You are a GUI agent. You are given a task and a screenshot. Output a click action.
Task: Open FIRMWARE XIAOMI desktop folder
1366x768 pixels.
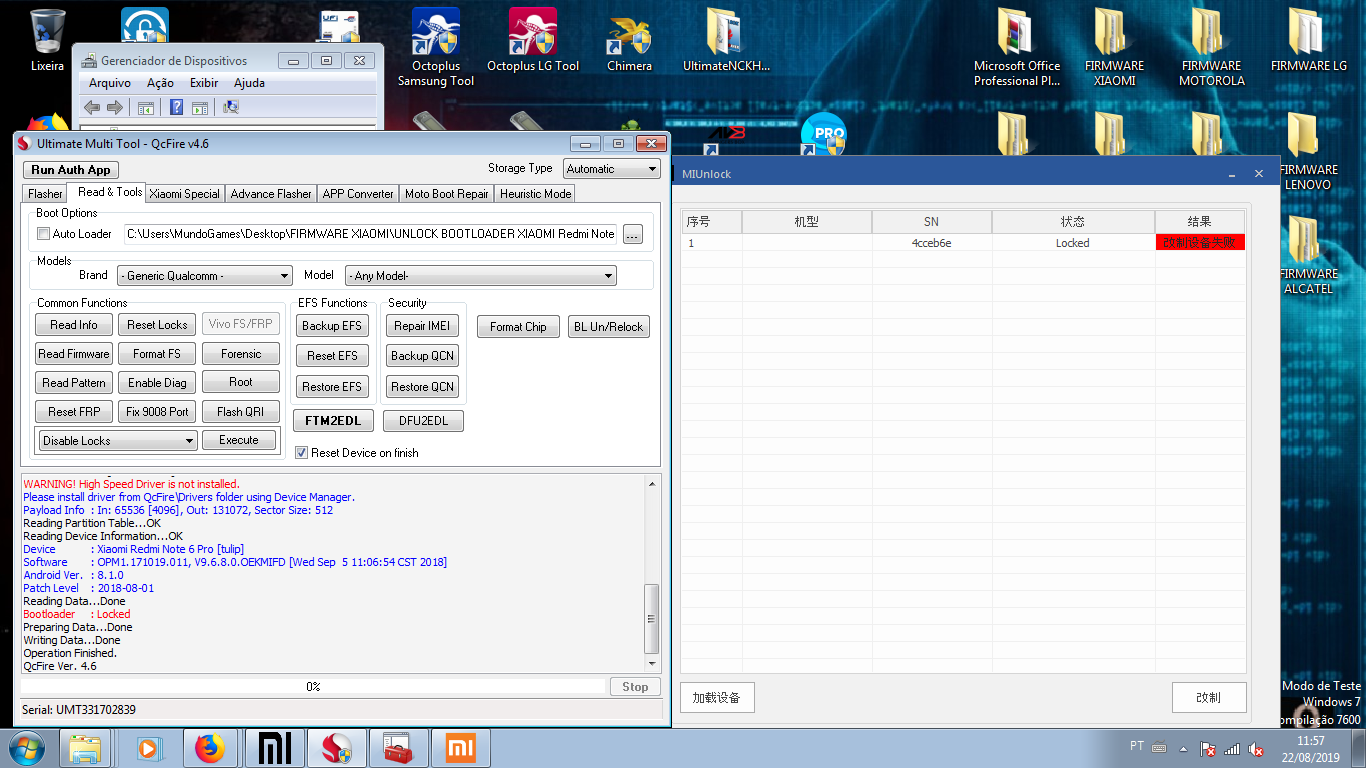(x=1114, y=47)
